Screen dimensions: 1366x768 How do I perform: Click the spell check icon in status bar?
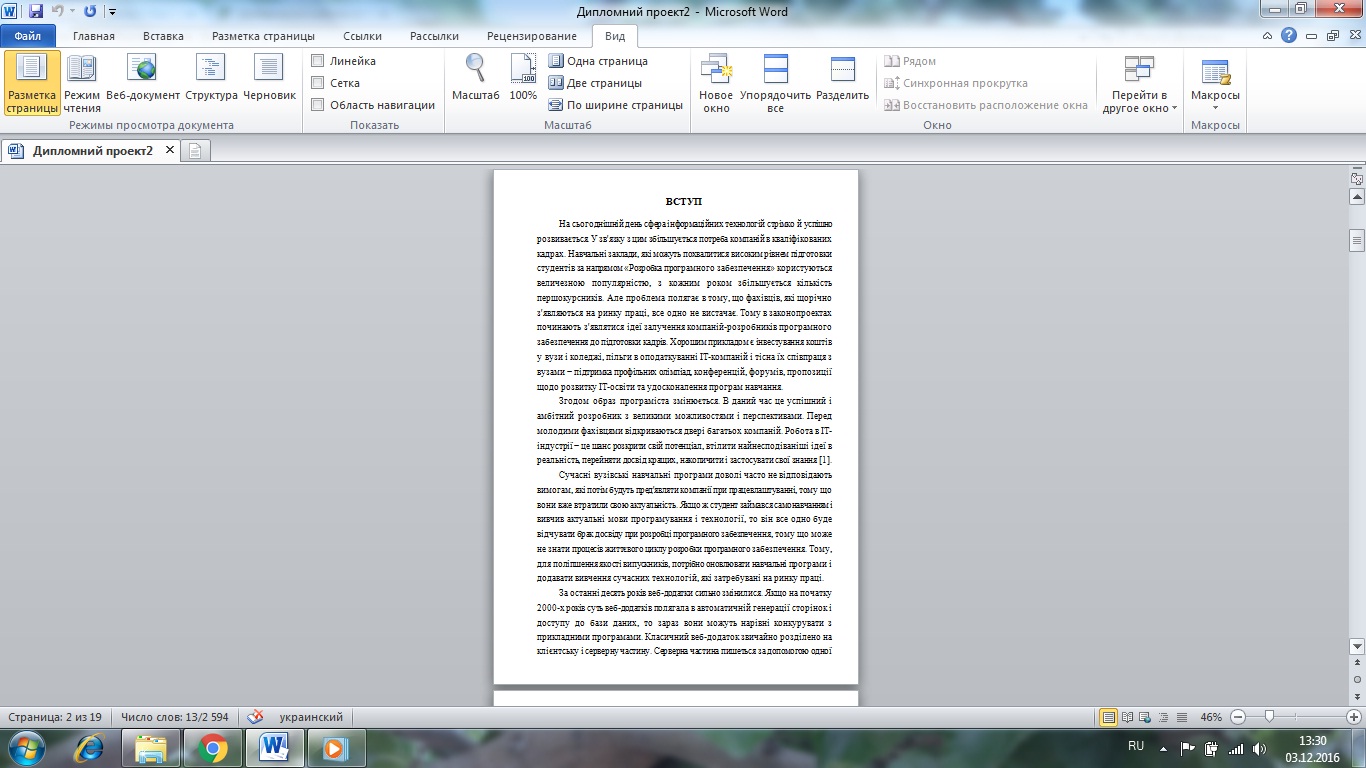[x=256, y=717]
